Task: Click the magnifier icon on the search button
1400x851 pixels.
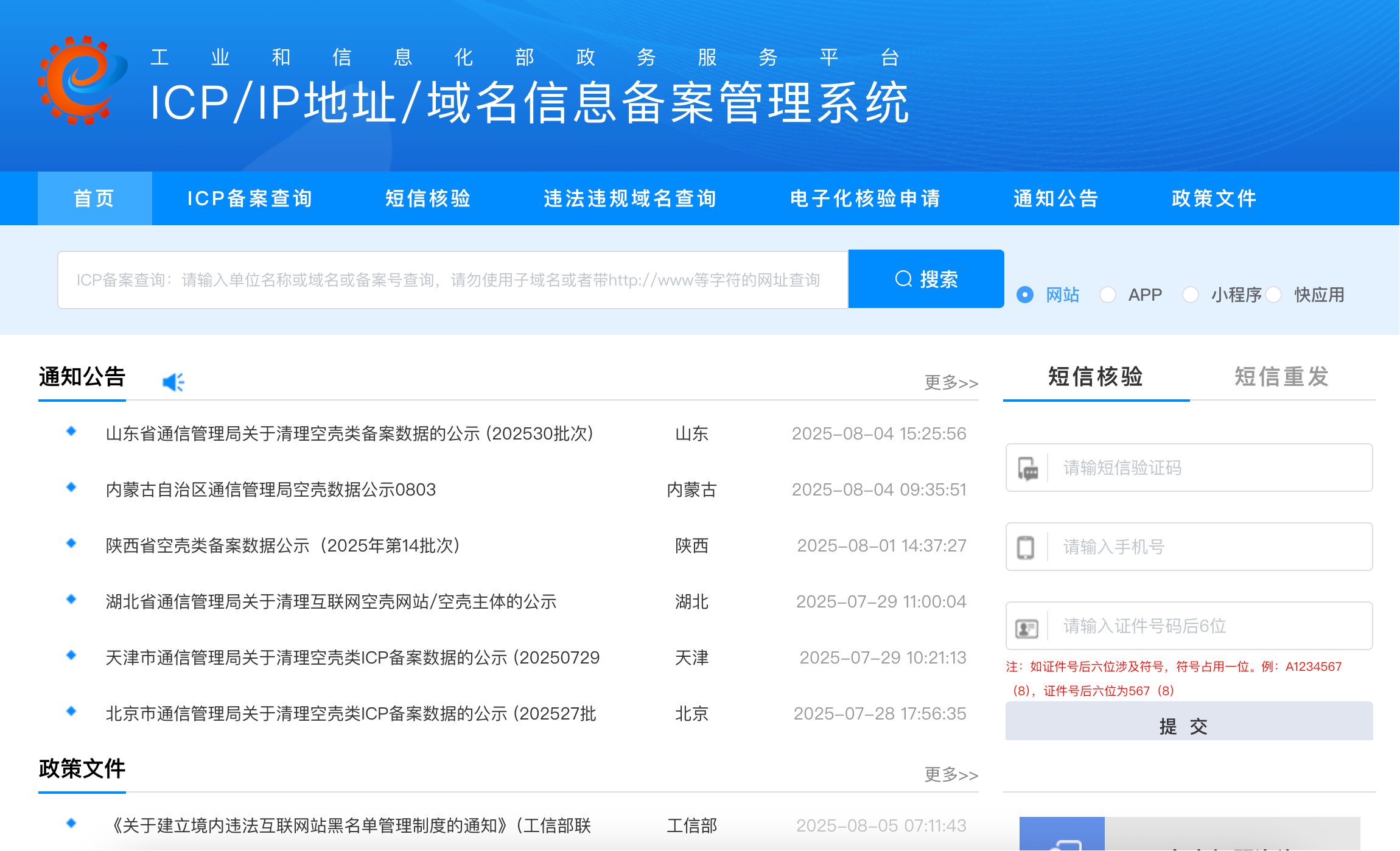Action: click(x=903, y=279)
